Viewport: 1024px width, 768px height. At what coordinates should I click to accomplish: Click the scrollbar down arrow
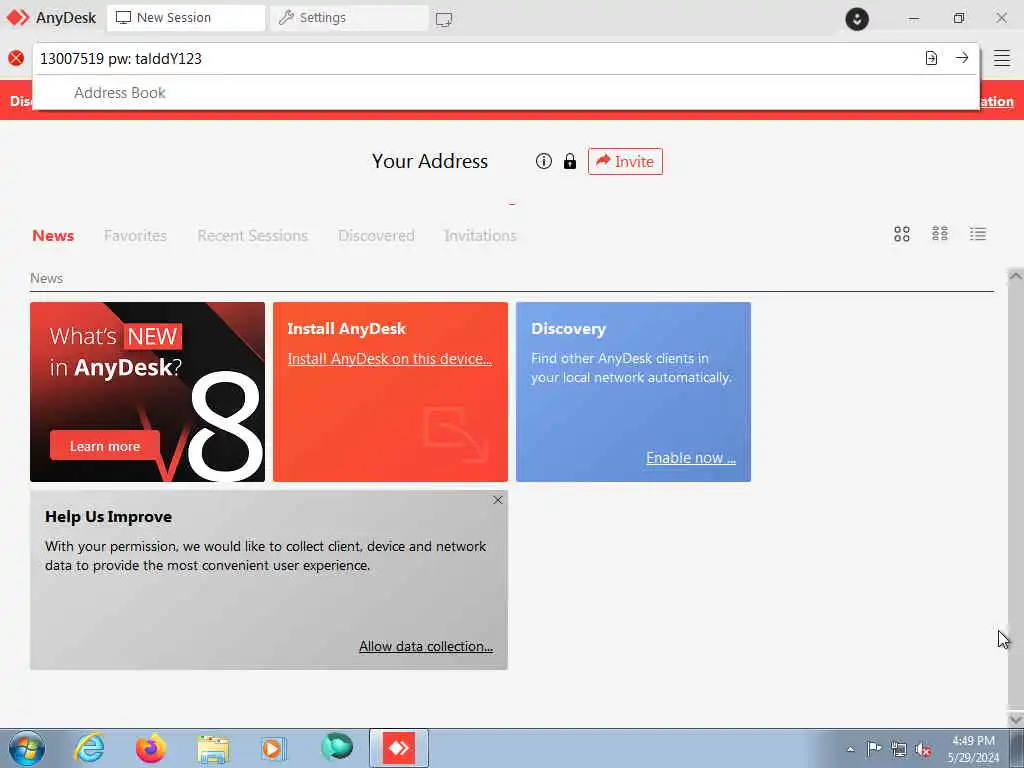tap(1016, 719)
